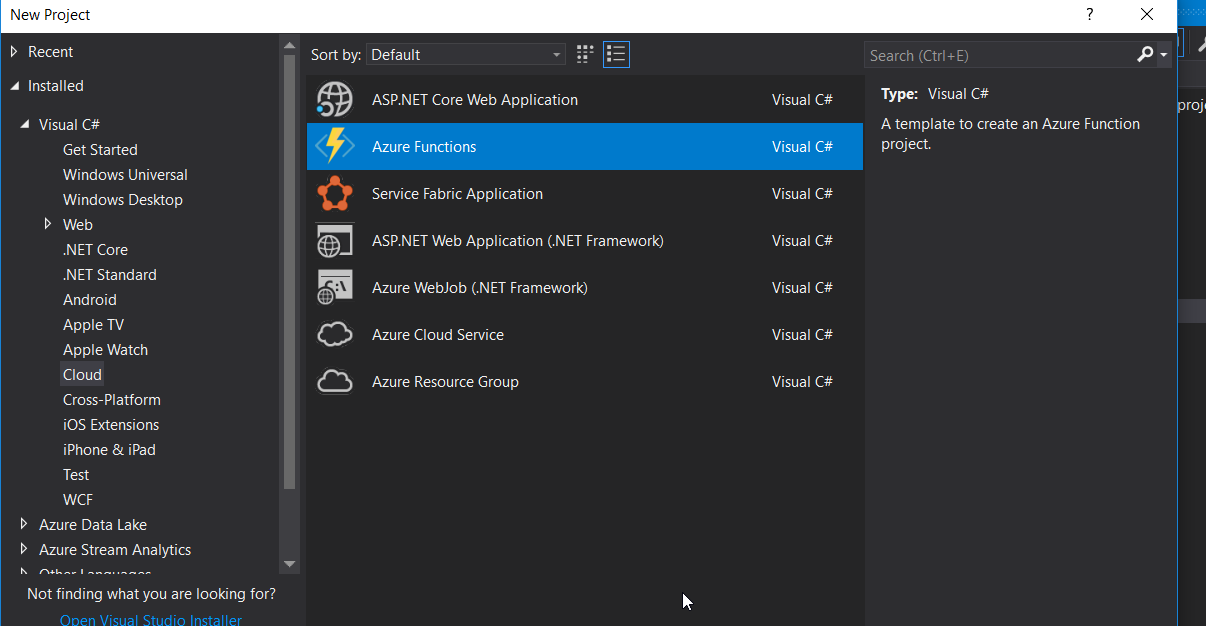Click the ASP.NET Core Web Application icon
Viewport: 1206px width, 626px height.
335,100
